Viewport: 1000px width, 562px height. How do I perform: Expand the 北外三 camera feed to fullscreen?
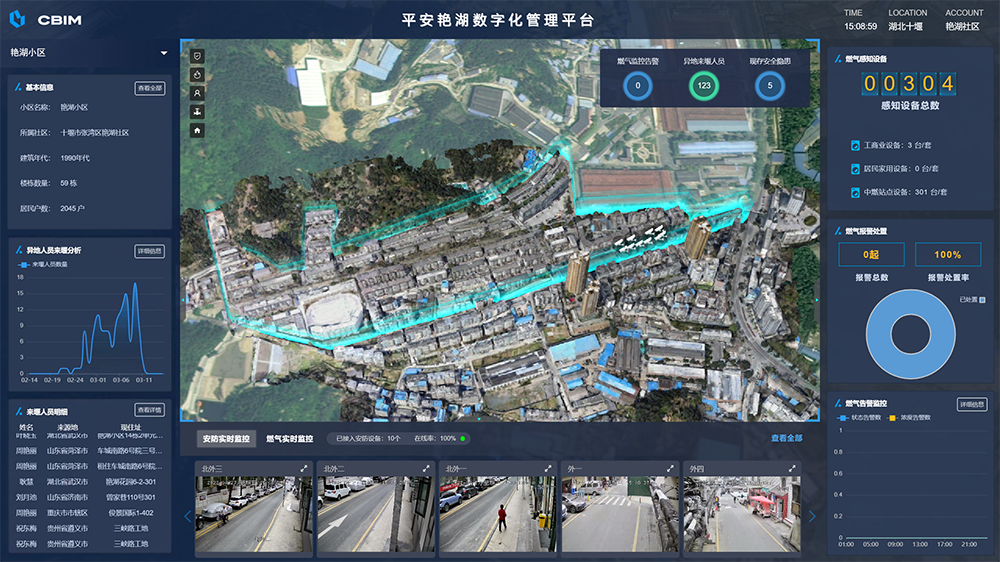point(304,468)
